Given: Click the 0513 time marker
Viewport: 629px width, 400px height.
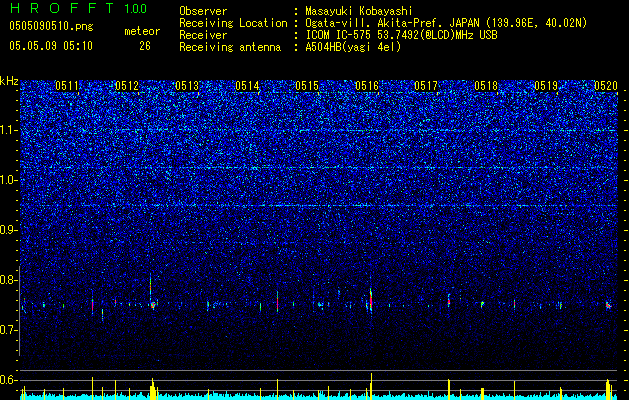Looking at the screenshot, I should pyautogui.click(x=187, y=86).
